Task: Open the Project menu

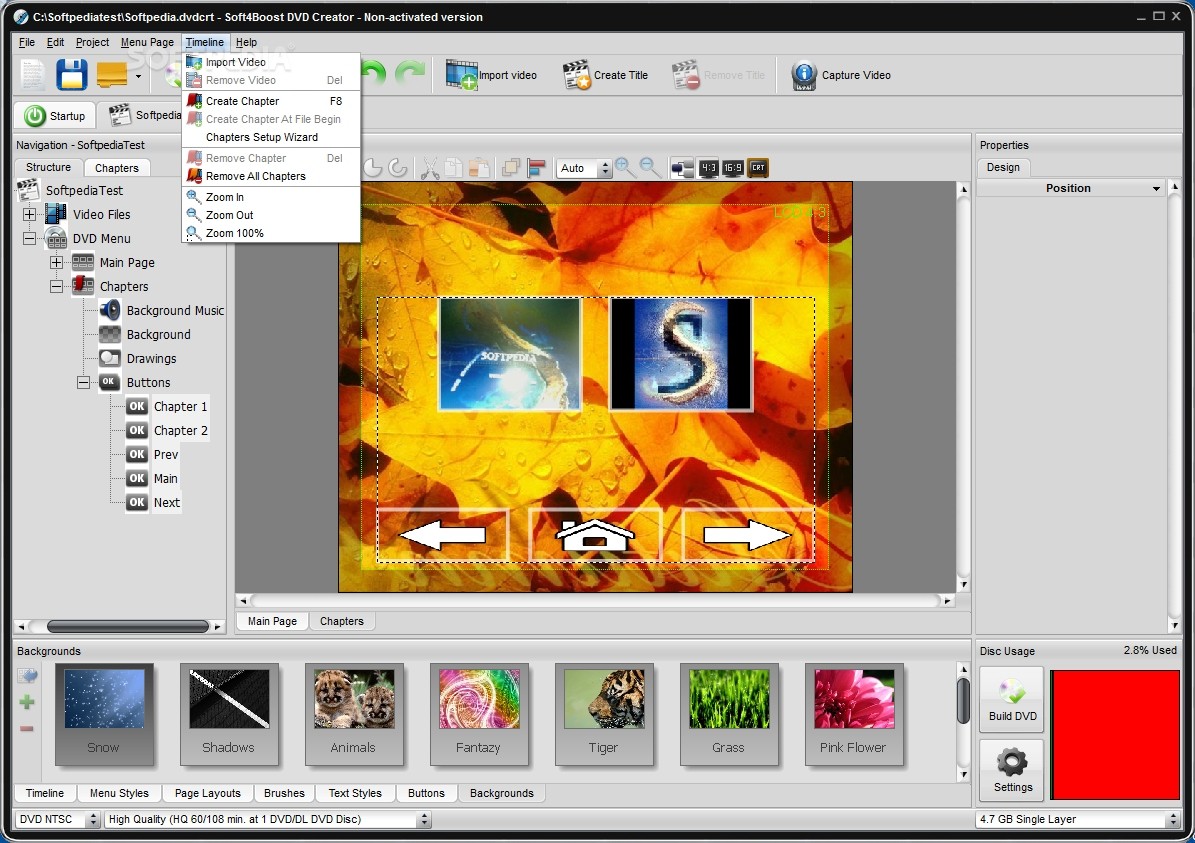Action: click(x=92, y=43)
